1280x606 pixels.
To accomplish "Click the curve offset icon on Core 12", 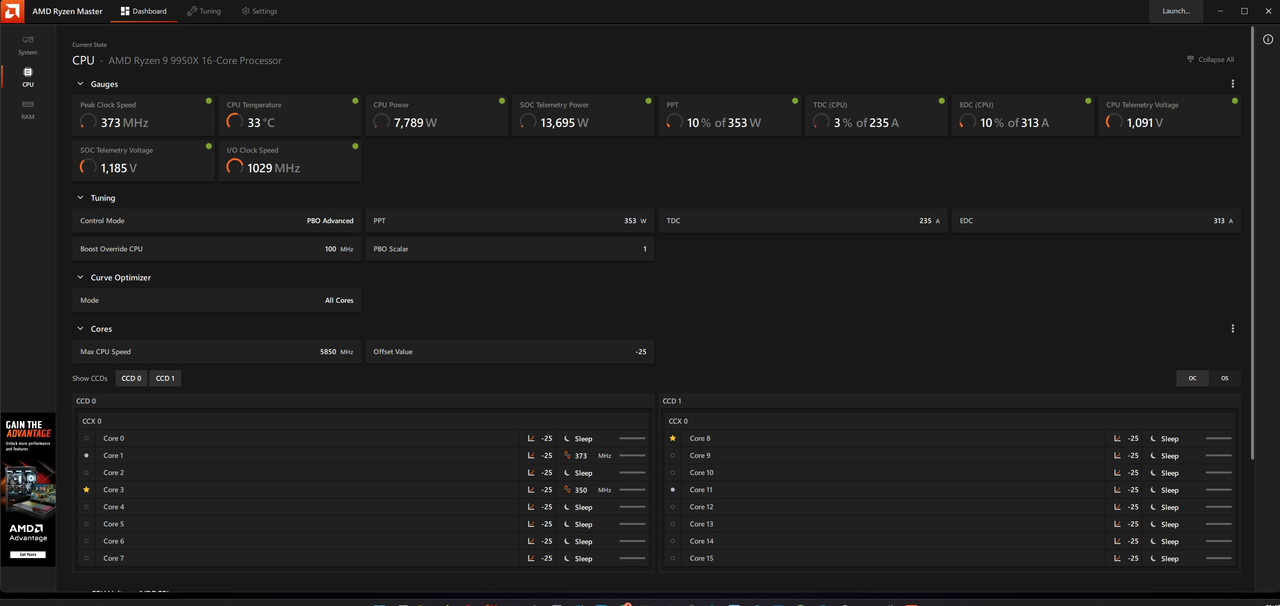I will tap(1118, 507).
